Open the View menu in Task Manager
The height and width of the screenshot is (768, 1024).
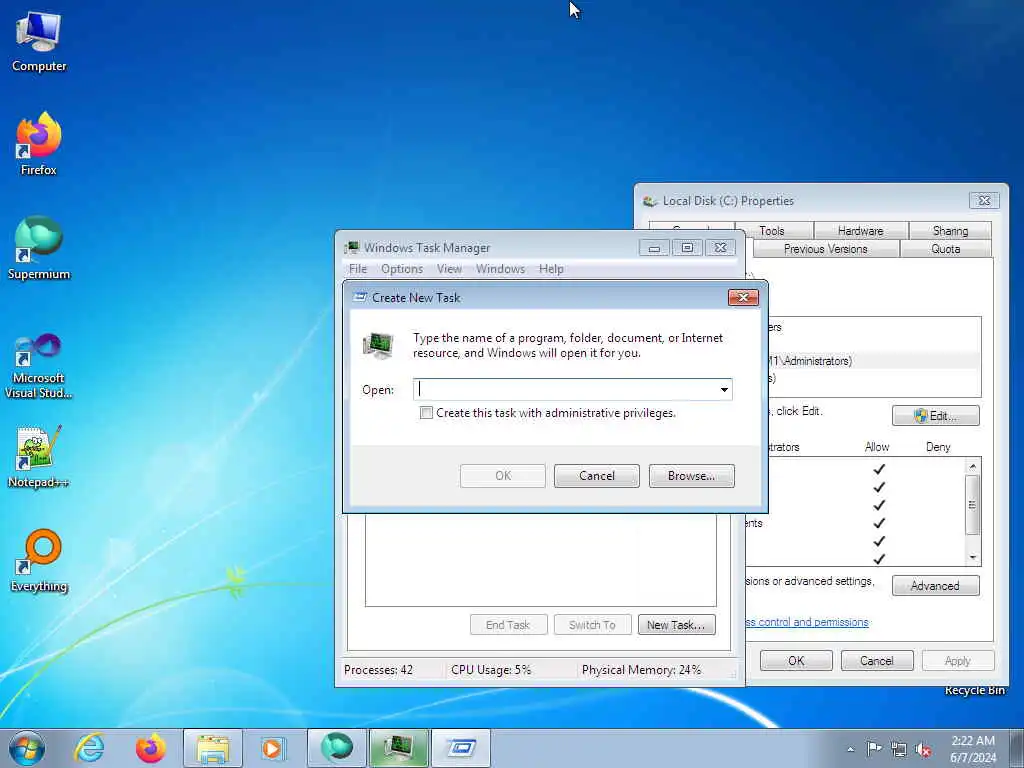(x=449, y=269)
